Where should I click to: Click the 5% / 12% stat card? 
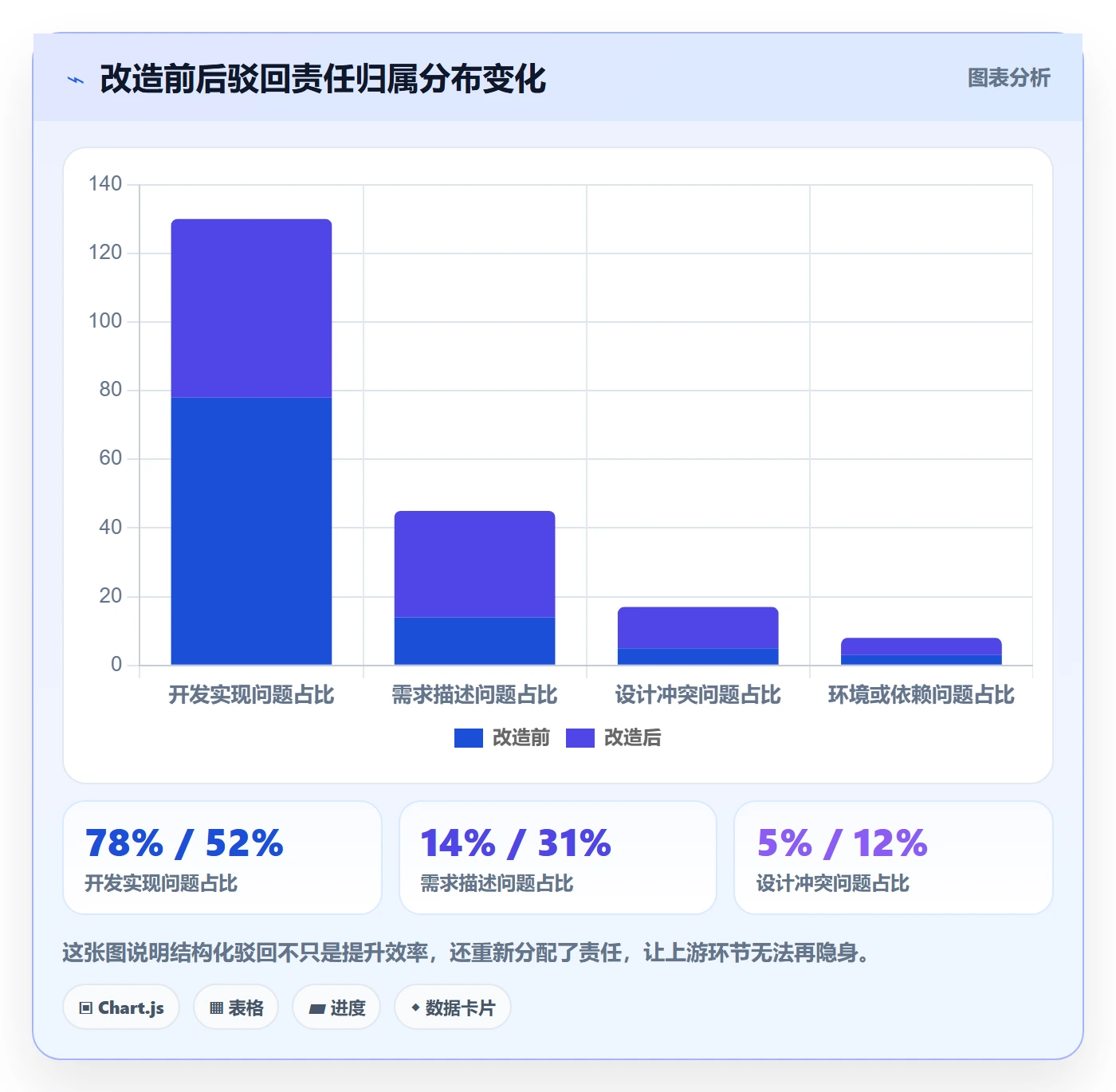click(x=894, y=858)
